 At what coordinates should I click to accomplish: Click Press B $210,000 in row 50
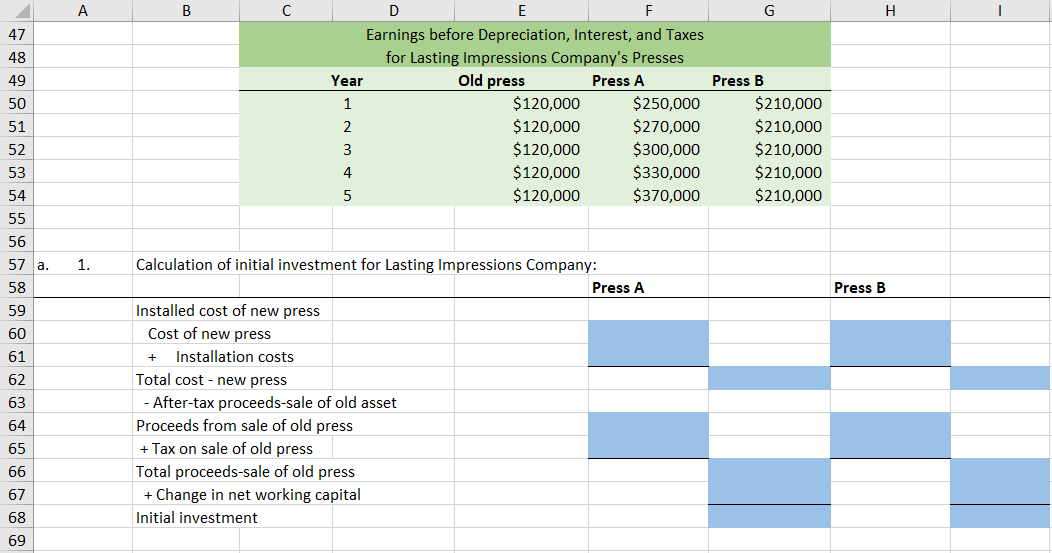(788, 103)
